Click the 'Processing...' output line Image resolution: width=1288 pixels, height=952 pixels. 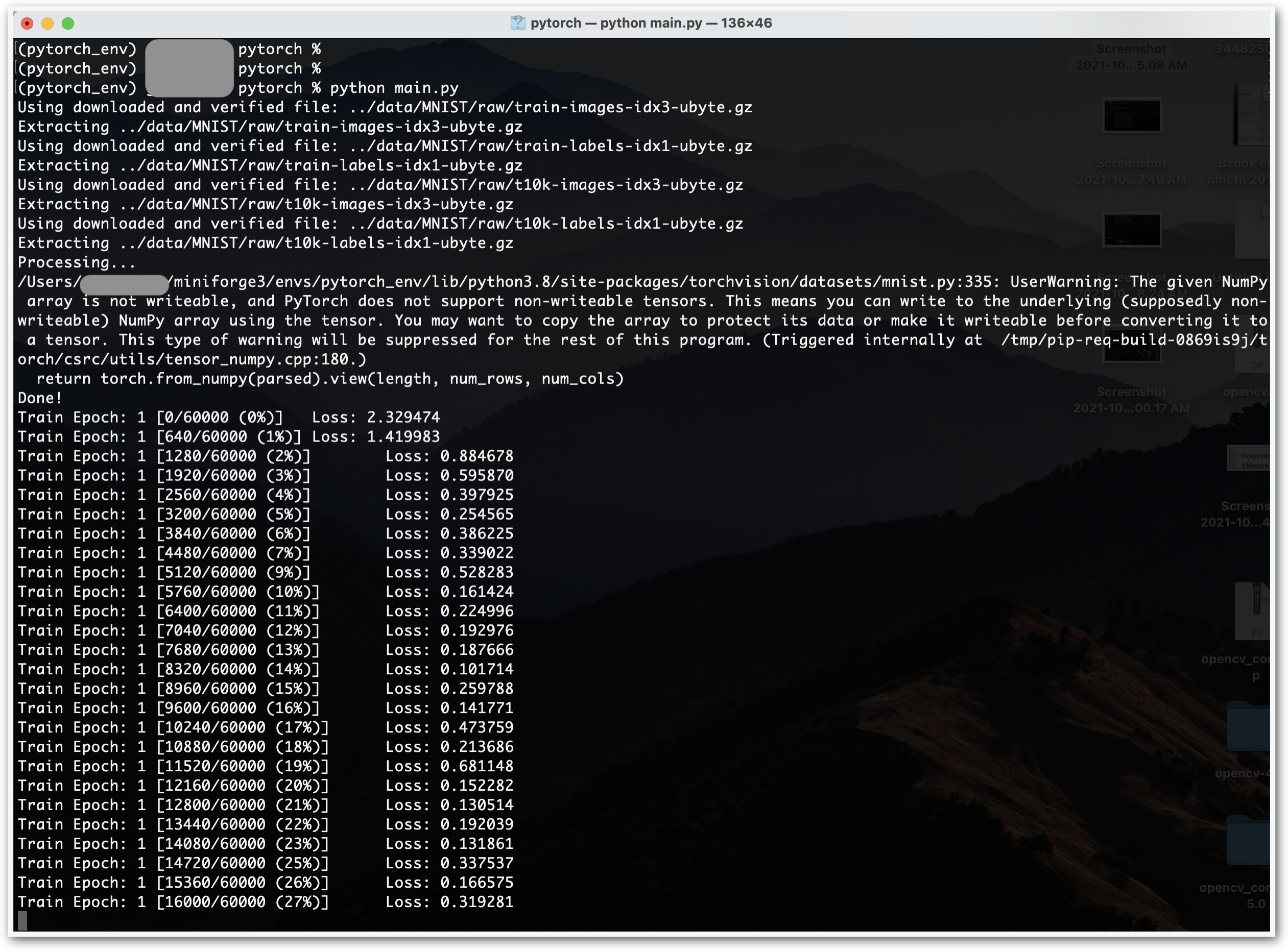(x=76, y=262)
